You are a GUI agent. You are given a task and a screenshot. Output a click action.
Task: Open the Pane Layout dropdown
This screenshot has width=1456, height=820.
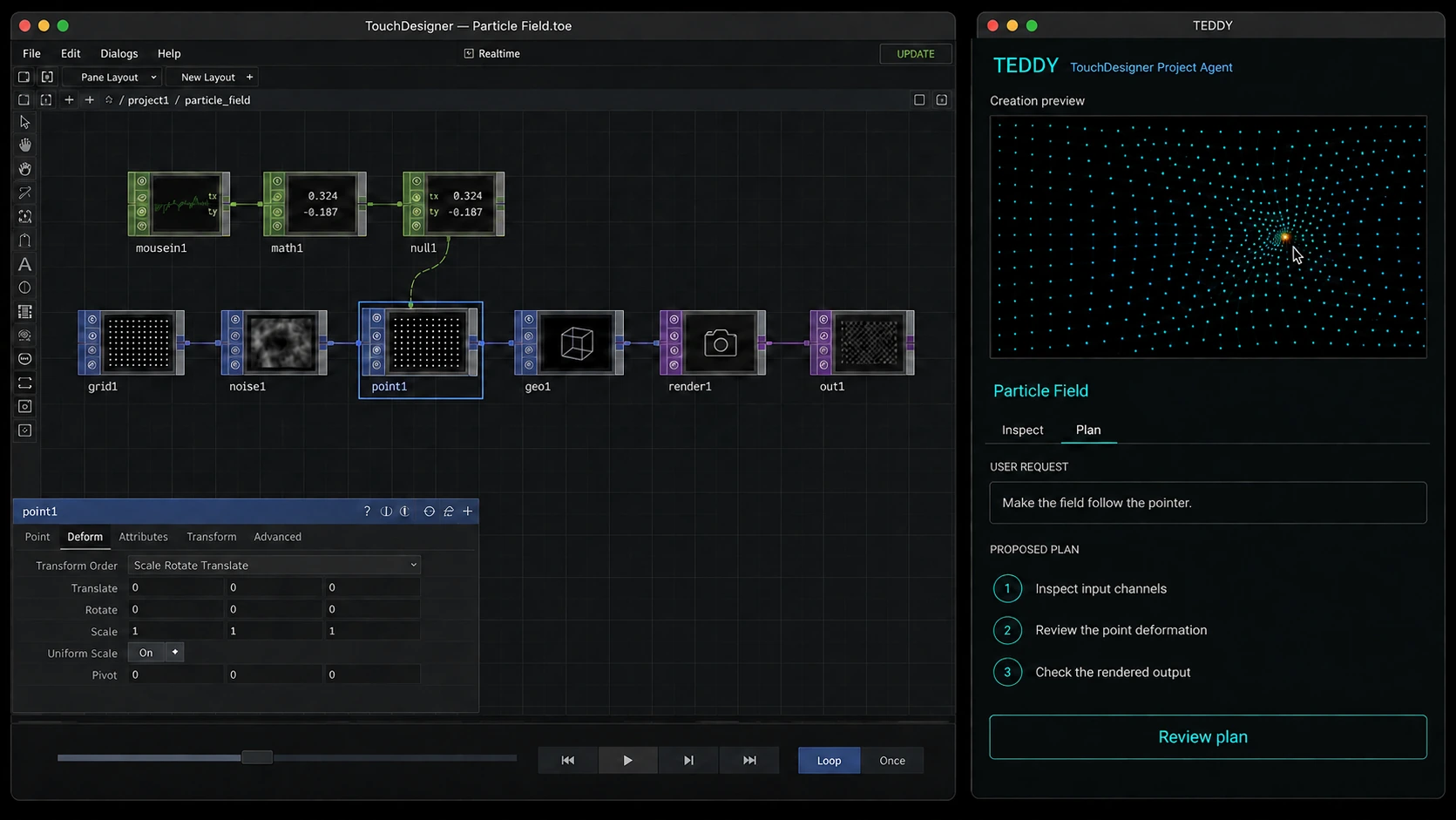[x=112, y=78]
